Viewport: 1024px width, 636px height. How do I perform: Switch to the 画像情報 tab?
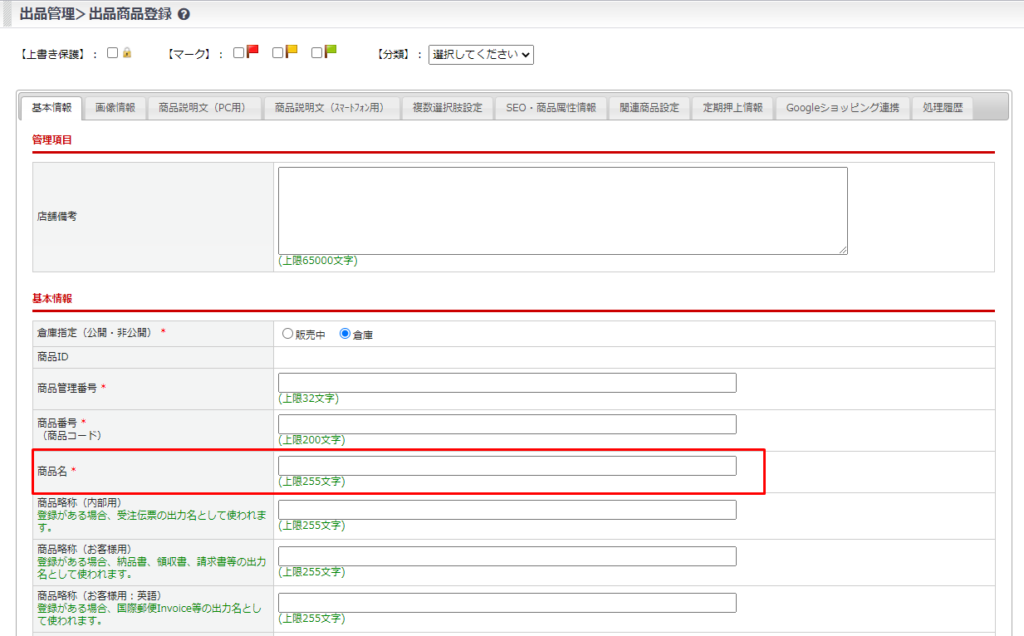click(x=115, y=108)
